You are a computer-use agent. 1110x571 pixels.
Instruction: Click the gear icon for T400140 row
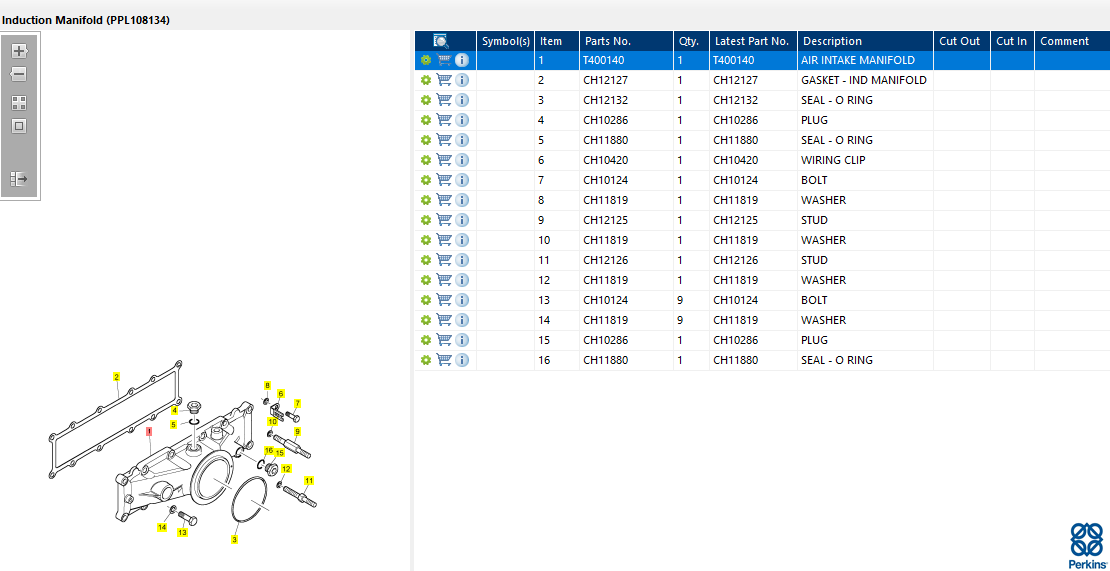click(x=425, y=60)
